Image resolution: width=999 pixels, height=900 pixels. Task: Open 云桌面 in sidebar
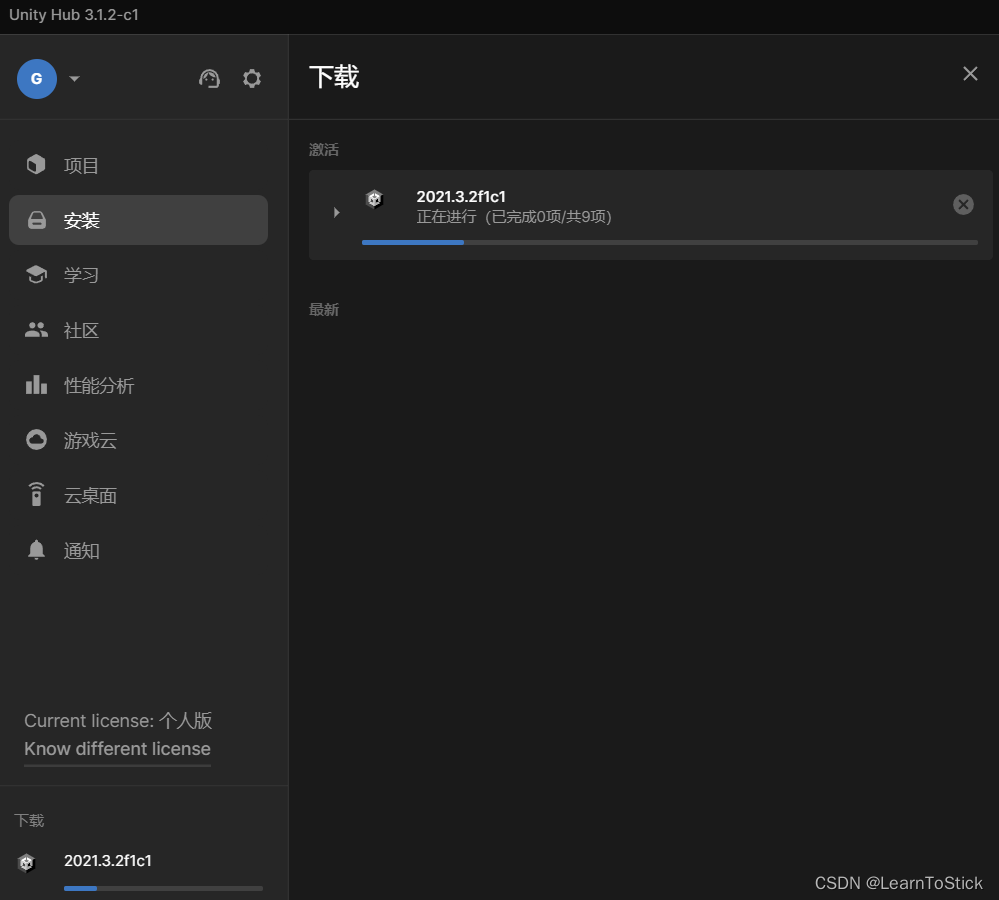click(x=138, y=496)
